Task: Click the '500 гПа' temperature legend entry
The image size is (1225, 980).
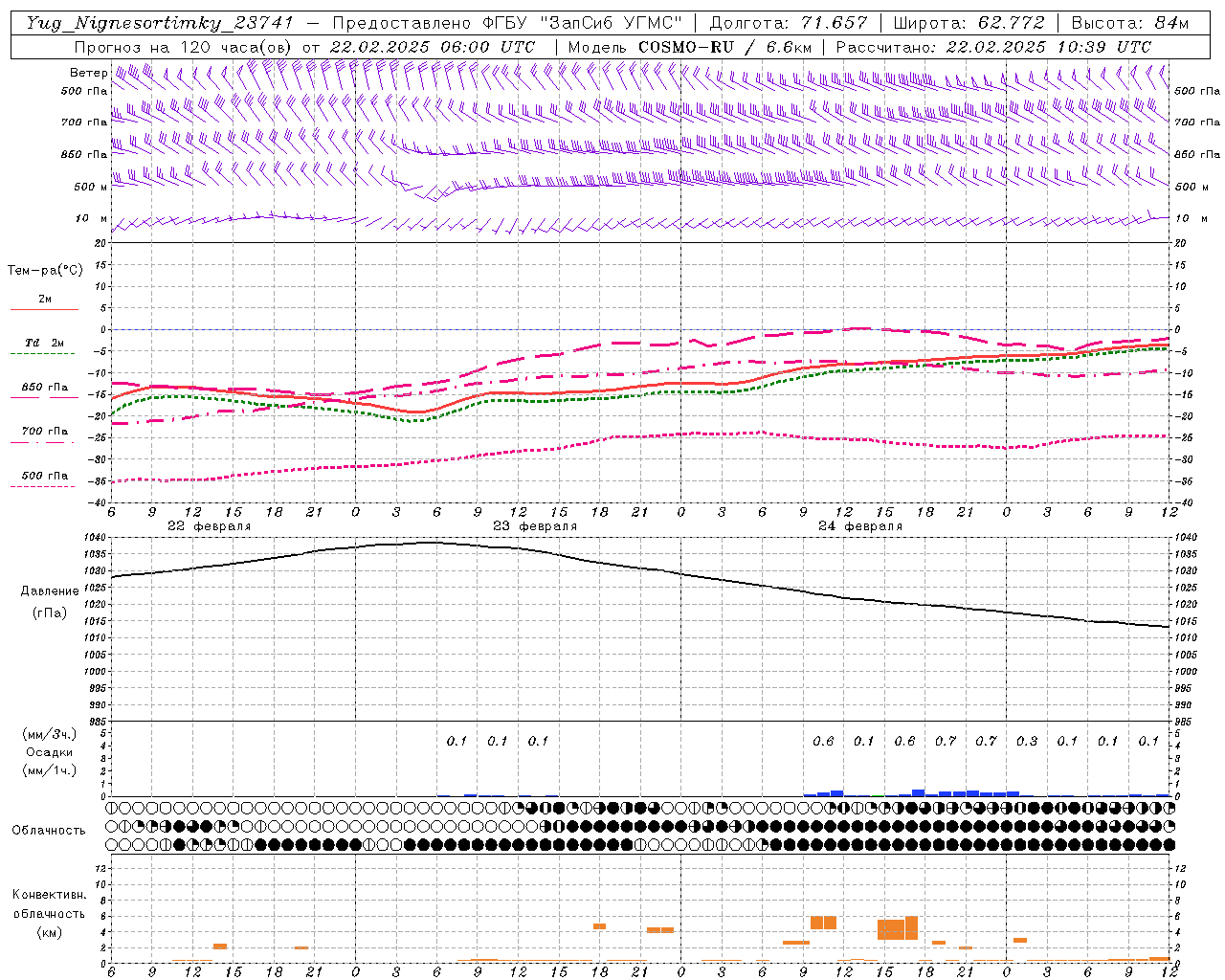Action: click(x=45, y=476)
